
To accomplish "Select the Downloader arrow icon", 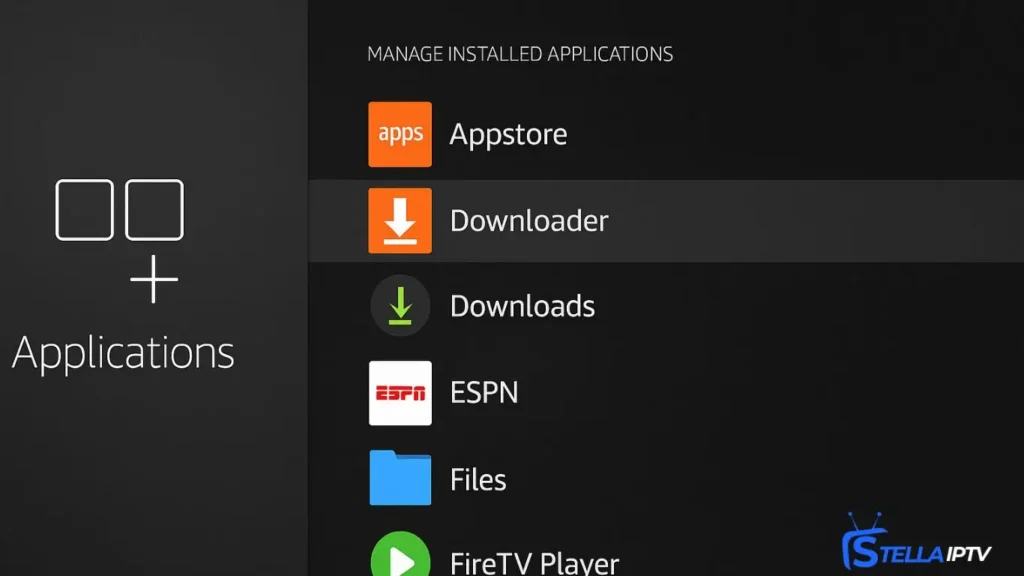I will tap(400, 221).
